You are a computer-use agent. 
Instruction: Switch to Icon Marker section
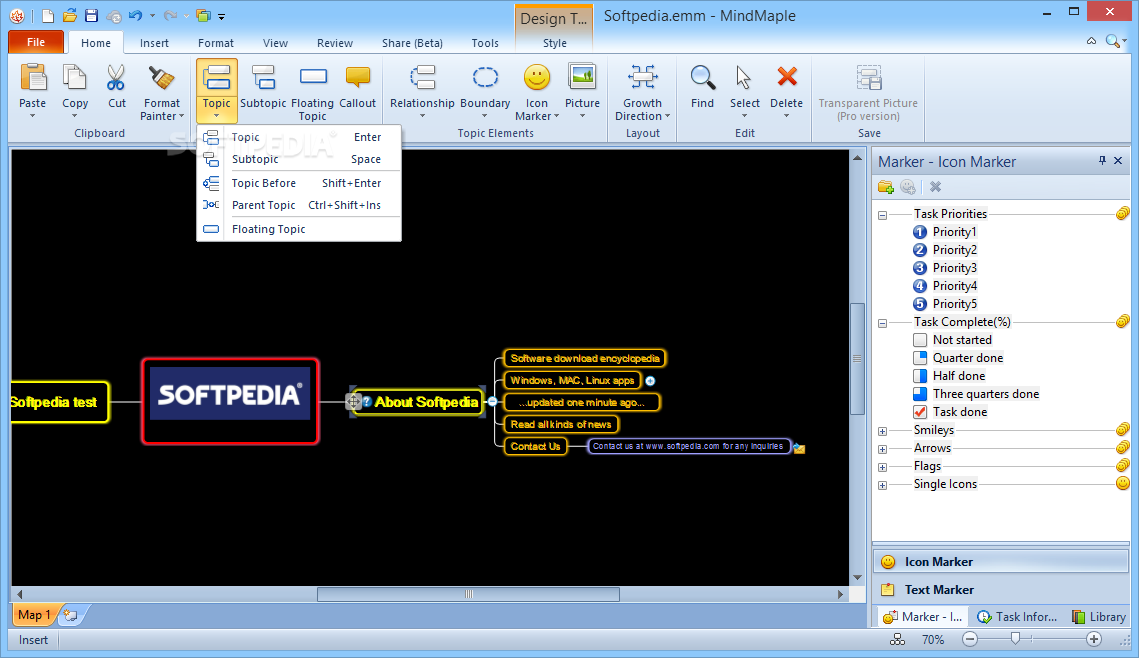tap(1002, 561)
